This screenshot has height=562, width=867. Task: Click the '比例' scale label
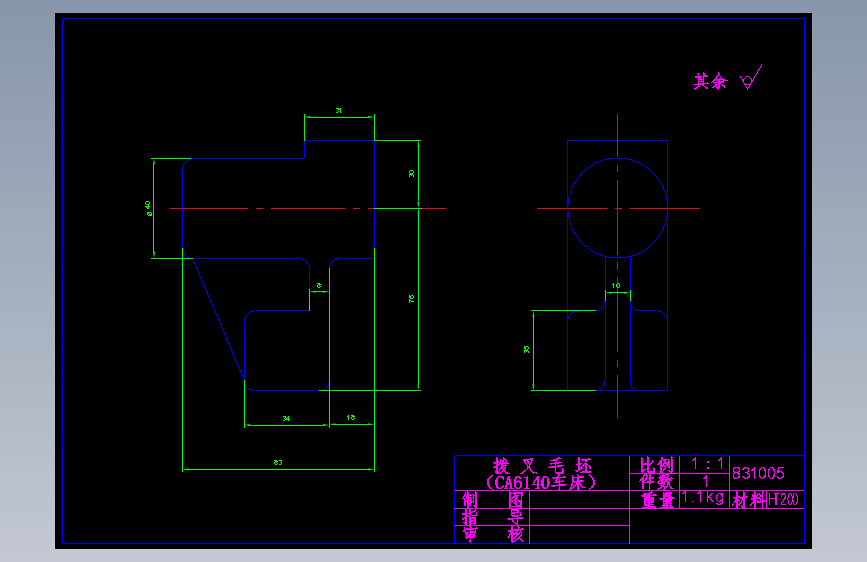[656, 465]
